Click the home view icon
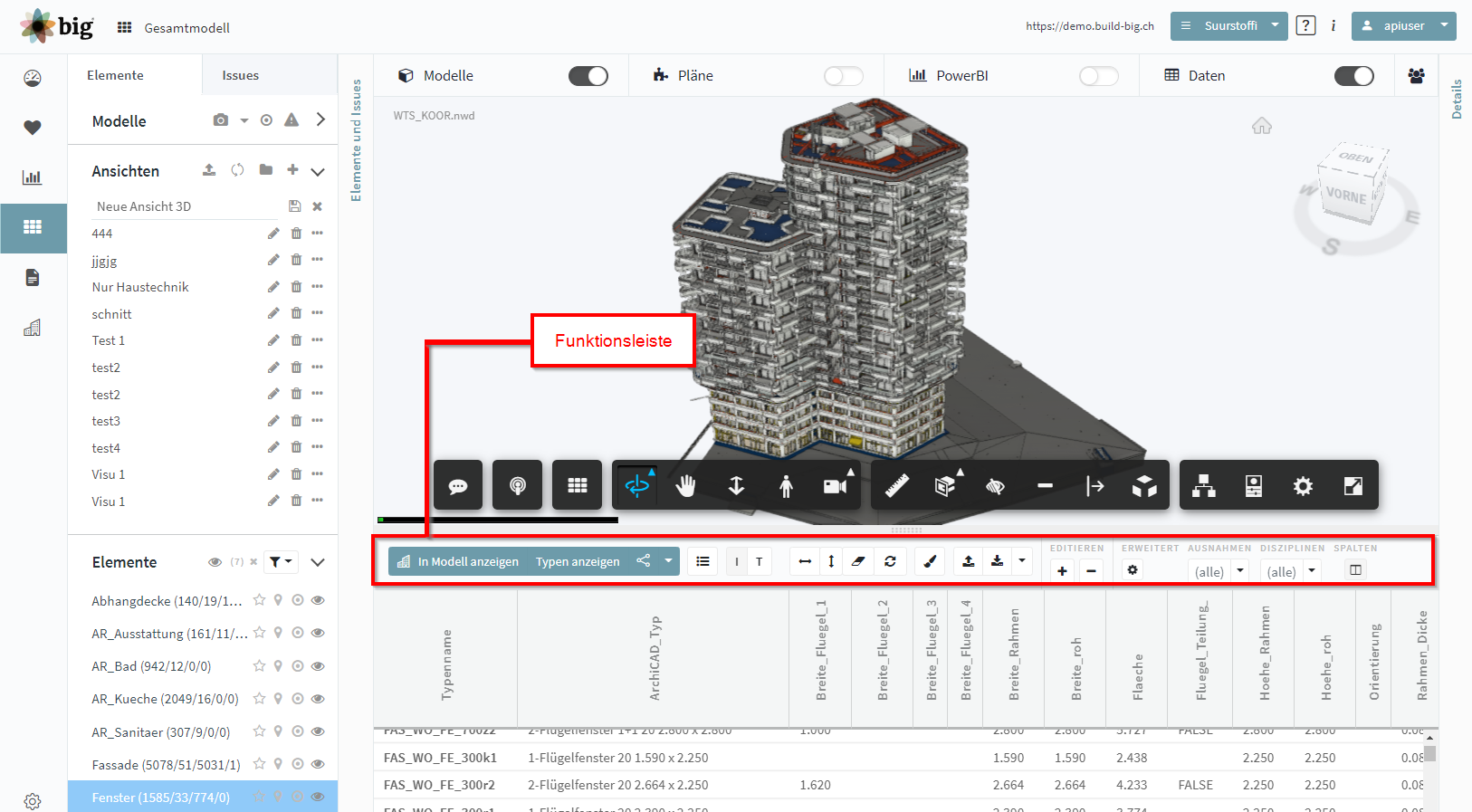The height and width of the screenshot is (812, 1472). (1262, 126)
